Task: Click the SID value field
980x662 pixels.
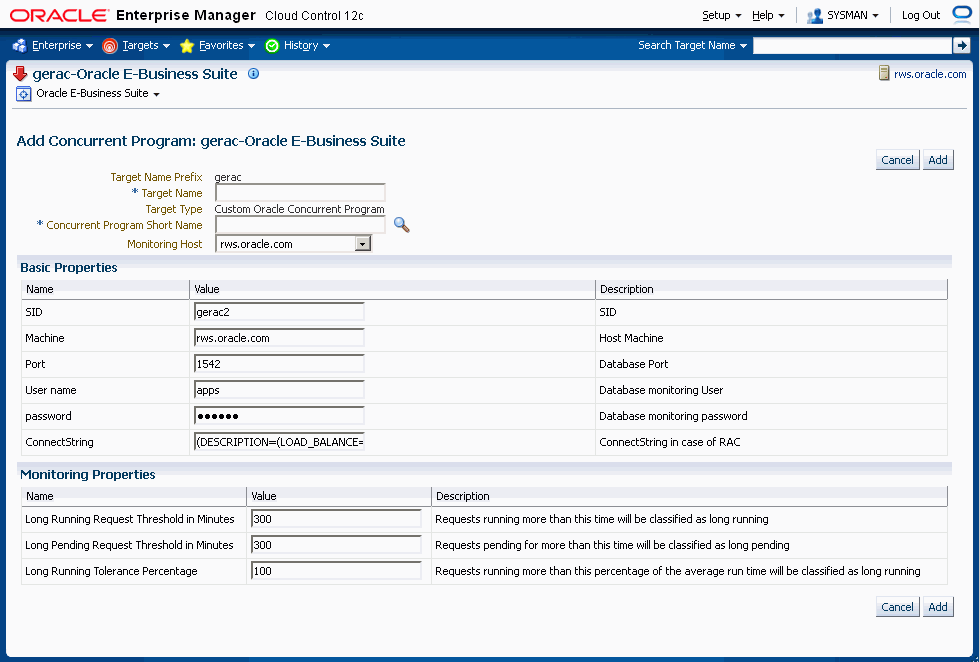Action: coord(279,312)
